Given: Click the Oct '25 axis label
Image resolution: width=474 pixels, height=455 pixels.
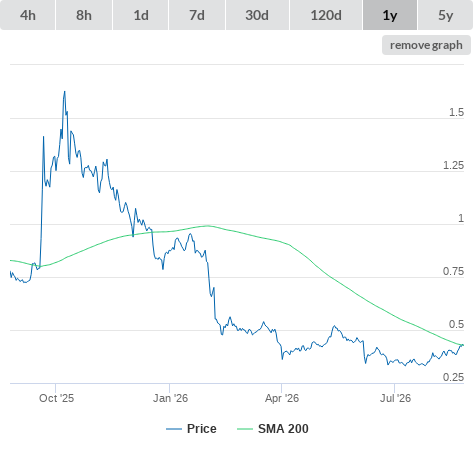Looking at the screenshot, I should point(56,398).
